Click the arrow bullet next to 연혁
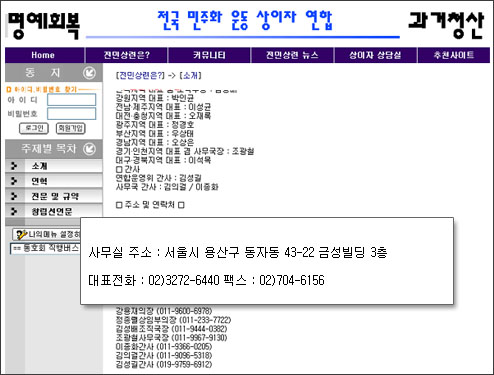The width and height of the screenshot is (494, 375). coord(14,181)
